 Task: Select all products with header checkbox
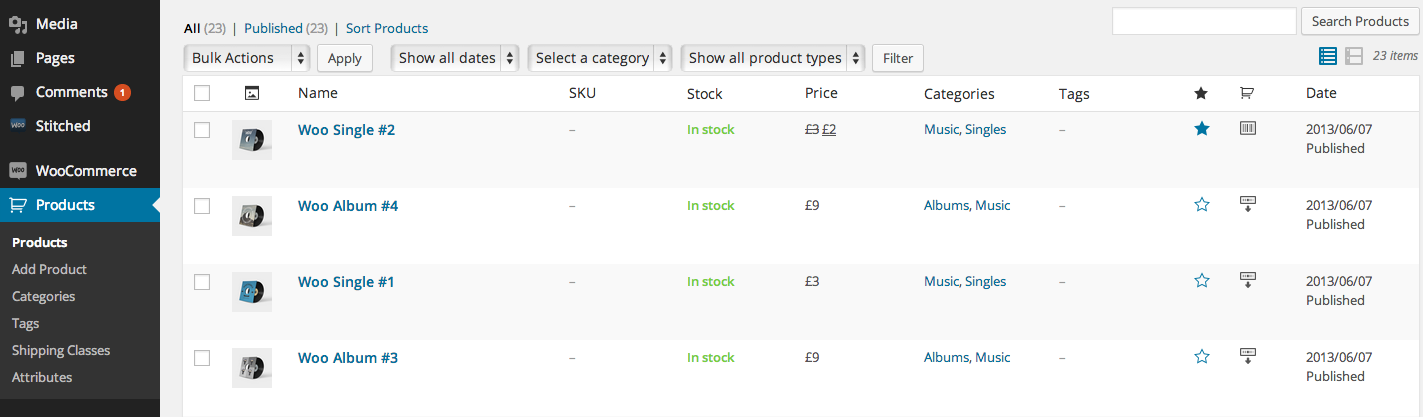[x=202, y=93]
